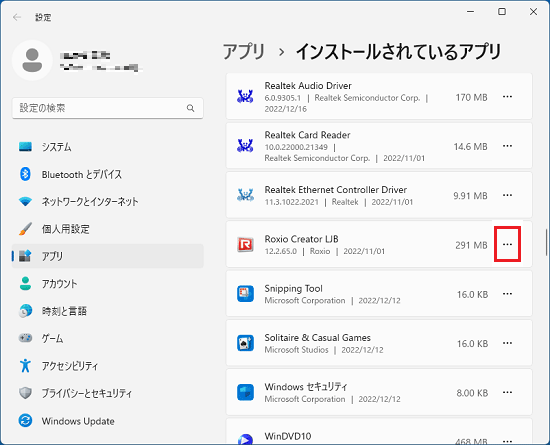550x445 pixels.
Task: Open ゲーム settings in the sidebar
Action: (108, 338)
